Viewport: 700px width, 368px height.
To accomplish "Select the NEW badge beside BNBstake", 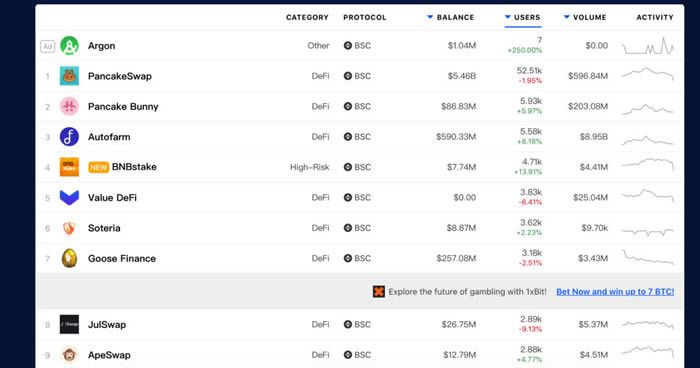I will pos(99,167).
